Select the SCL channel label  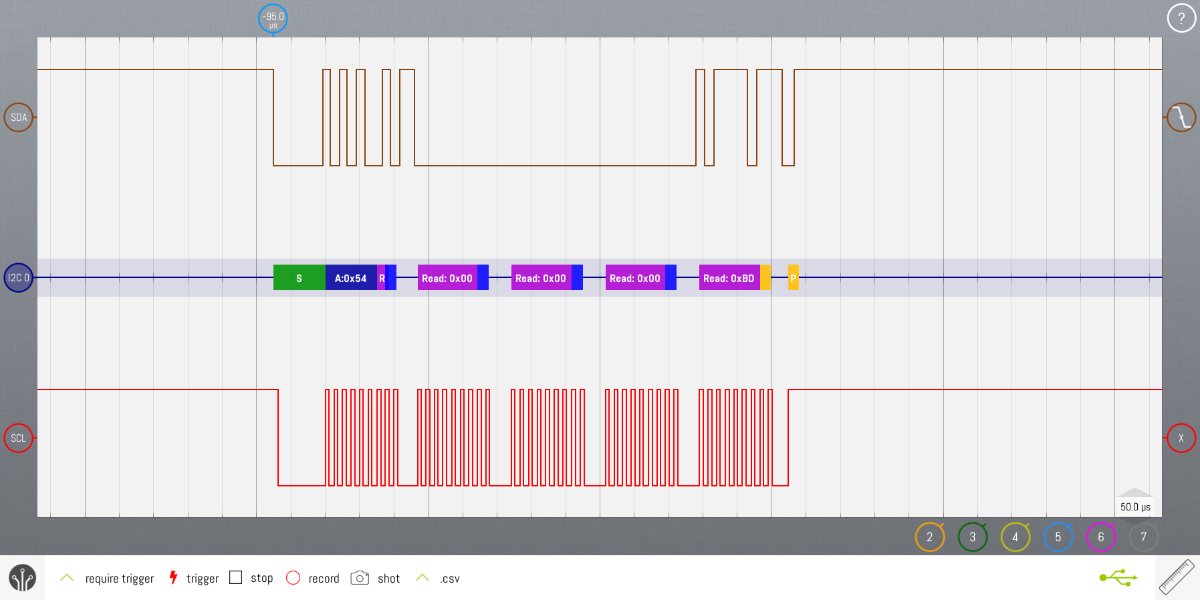[x=19, y=438]
